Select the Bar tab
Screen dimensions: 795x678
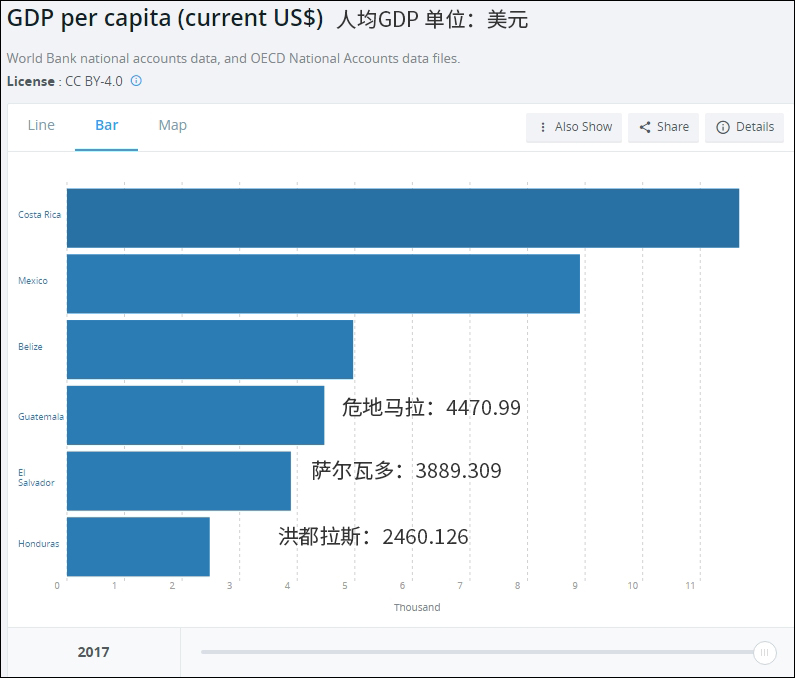pos(106,125)
